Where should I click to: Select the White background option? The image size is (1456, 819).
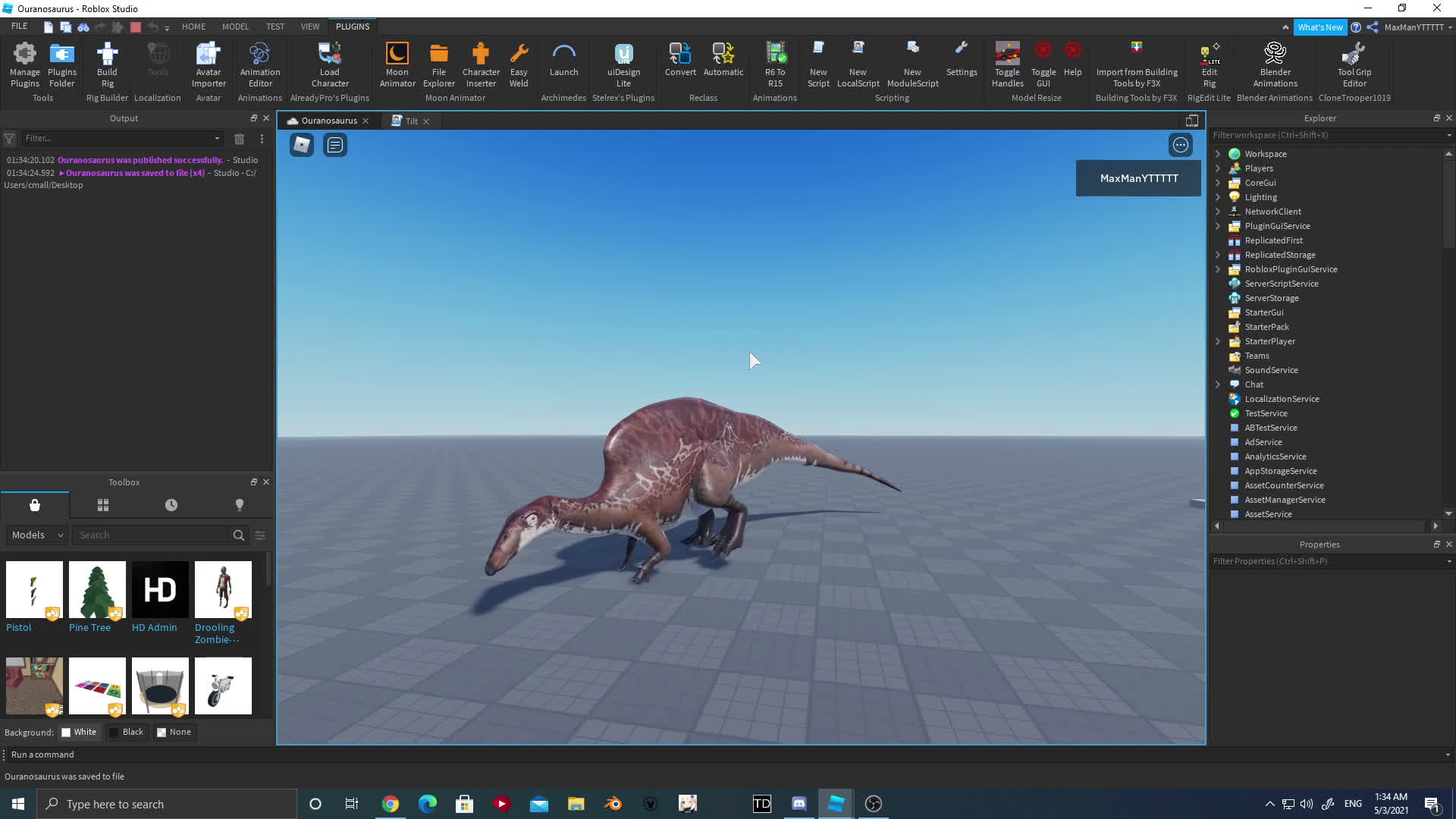click(80, 732)
